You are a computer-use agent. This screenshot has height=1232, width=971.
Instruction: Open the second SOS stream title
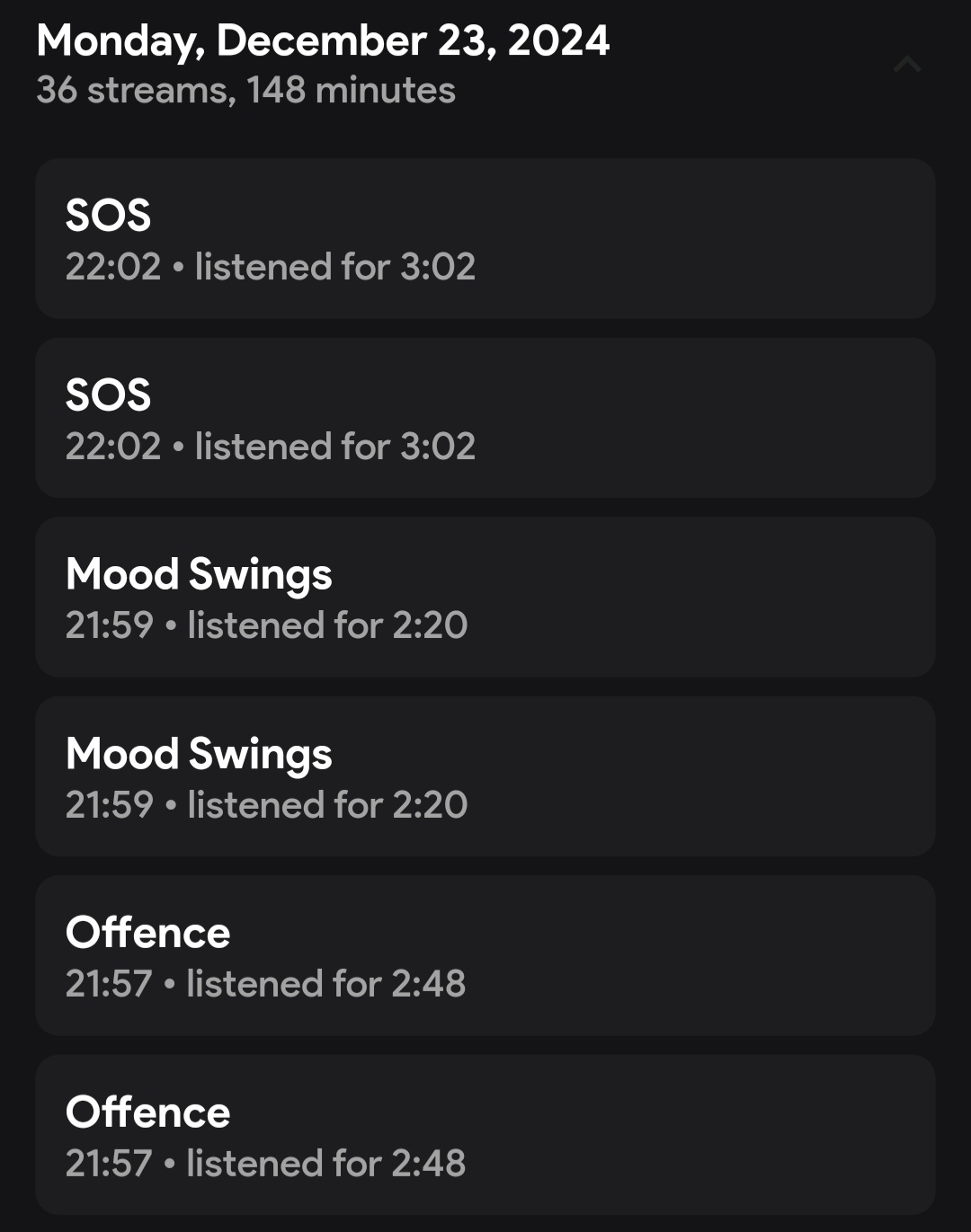point(108,395)
